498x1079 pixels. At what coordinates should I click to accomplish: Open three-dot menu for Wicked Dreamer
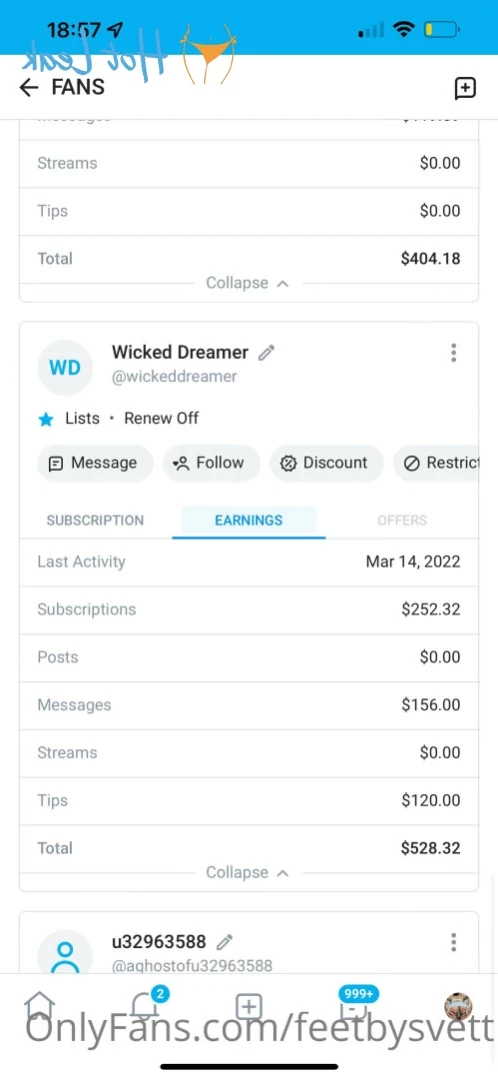click(x=453, y=353)
